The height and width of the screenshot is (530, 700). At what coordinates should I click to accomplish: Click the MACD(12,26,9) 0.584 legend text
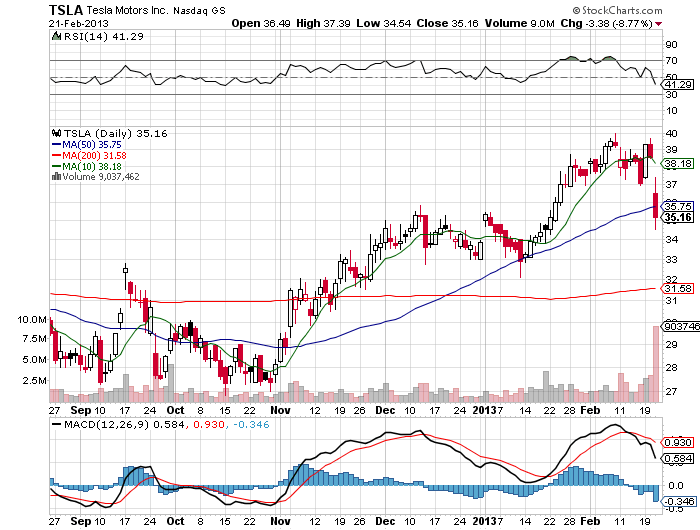124,424
